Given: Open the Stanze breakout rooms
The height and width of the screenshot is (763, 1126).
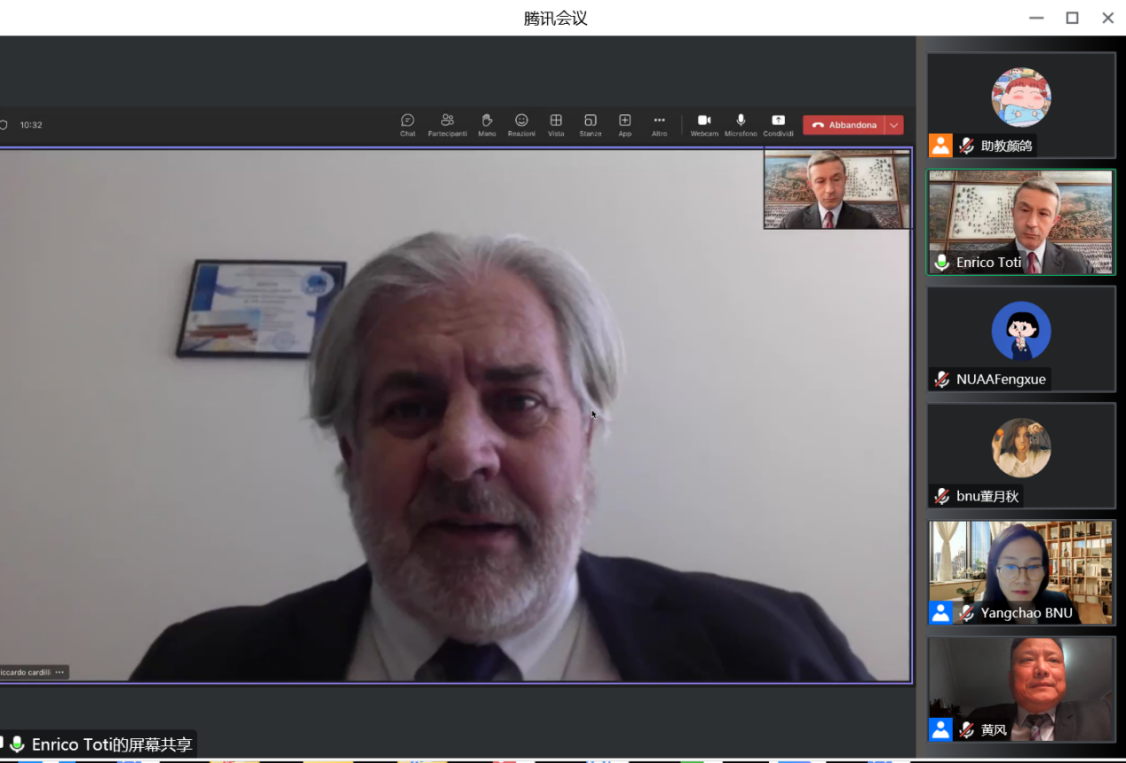Looking at the screenshot, I should [590, 124].
